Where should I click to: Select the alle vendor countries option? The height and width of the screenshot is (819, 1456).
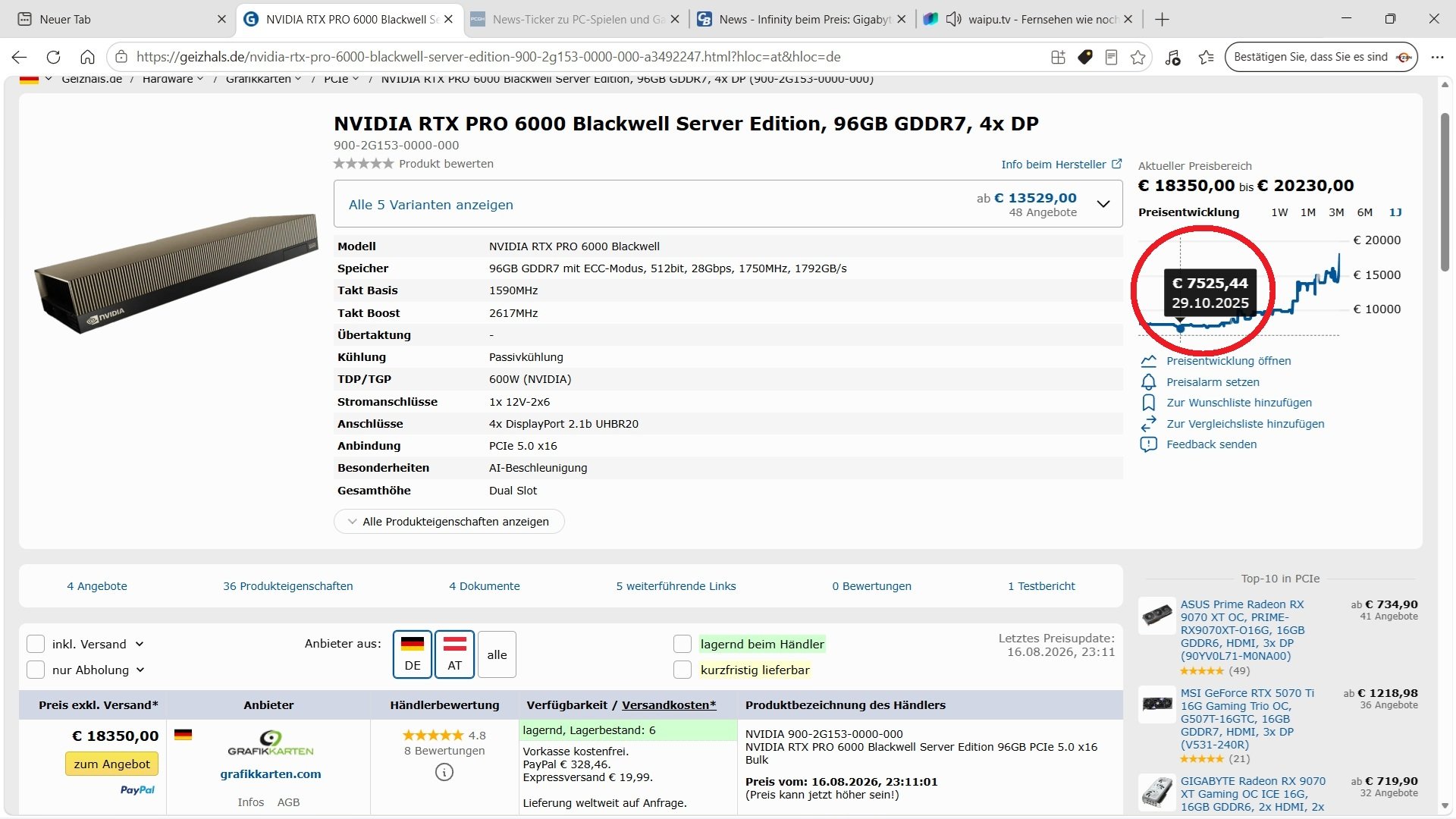[497, 654]
